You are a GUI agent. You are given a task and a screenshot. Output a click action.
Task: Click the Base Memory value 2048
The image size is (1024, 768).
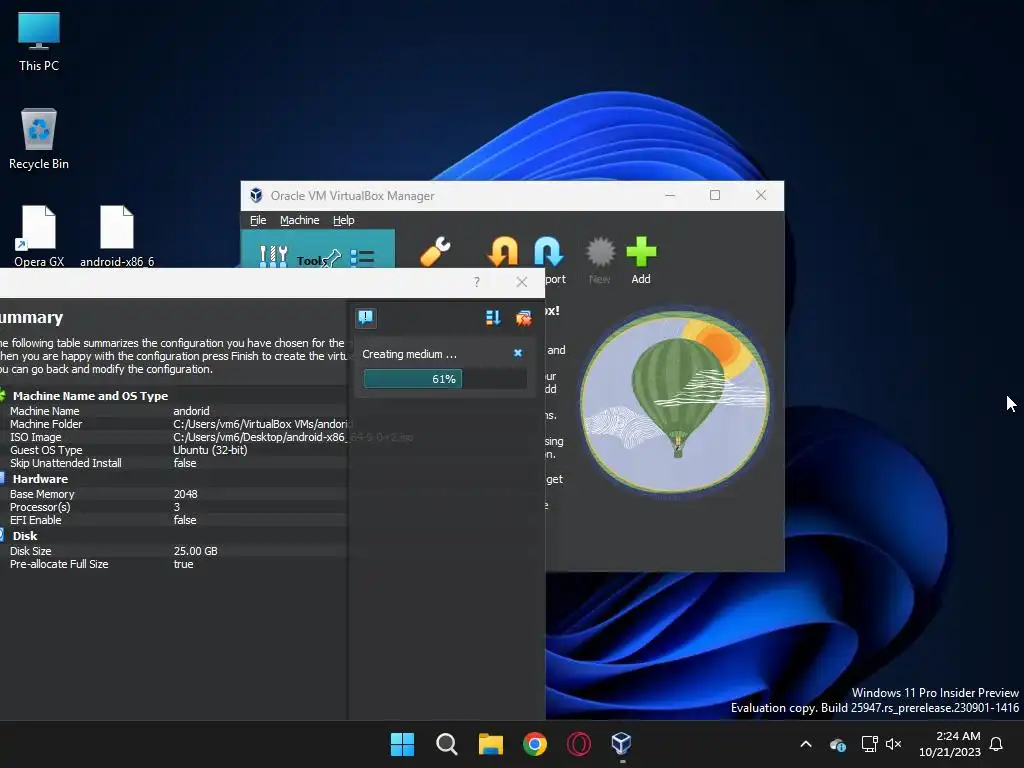185,494
